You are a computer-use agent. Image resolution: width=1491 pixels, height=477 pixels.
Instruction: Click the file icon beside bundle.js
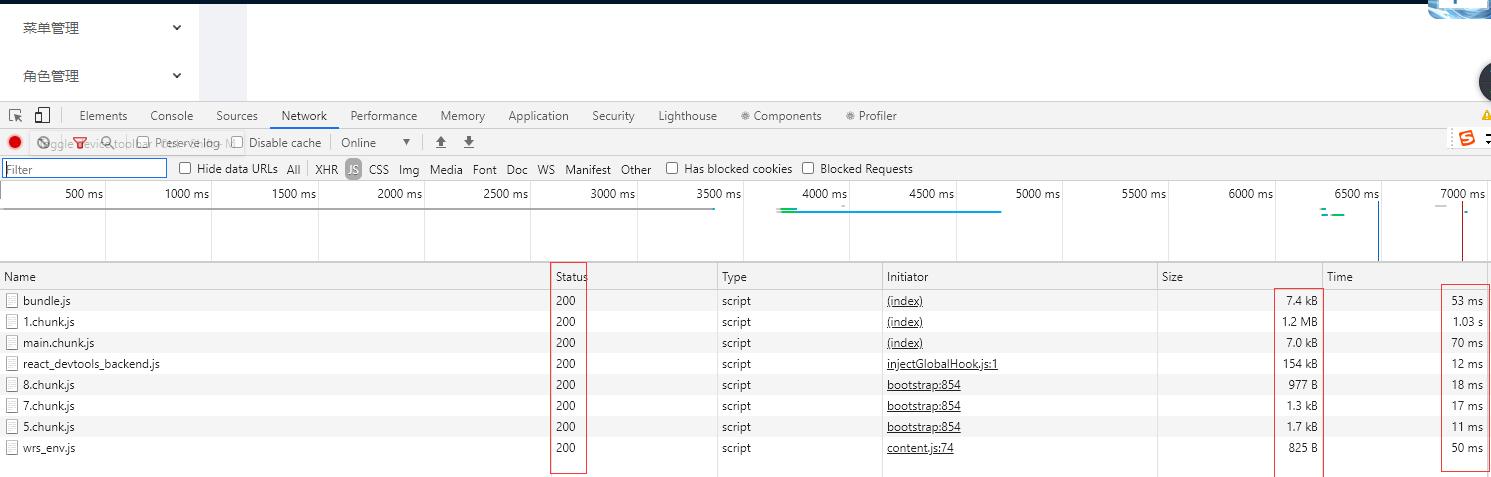(12, 301)
